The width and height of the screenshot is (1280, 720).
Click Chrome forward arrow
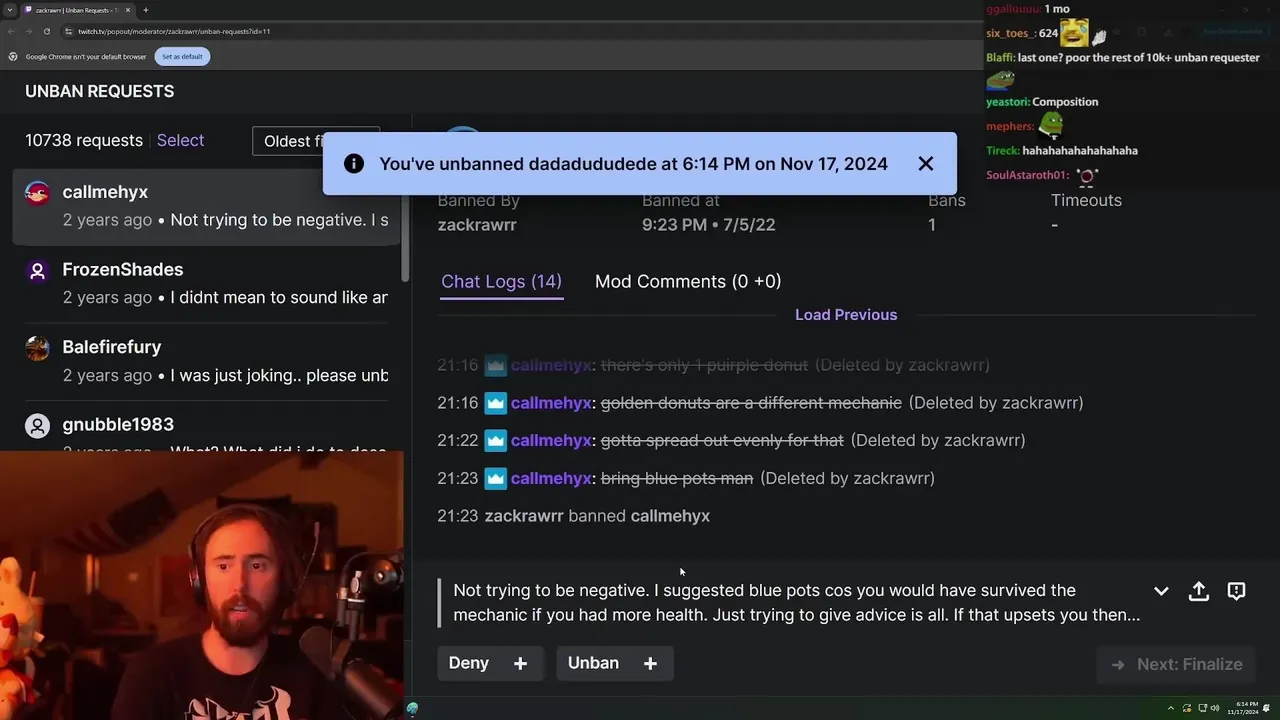(28, 31)
